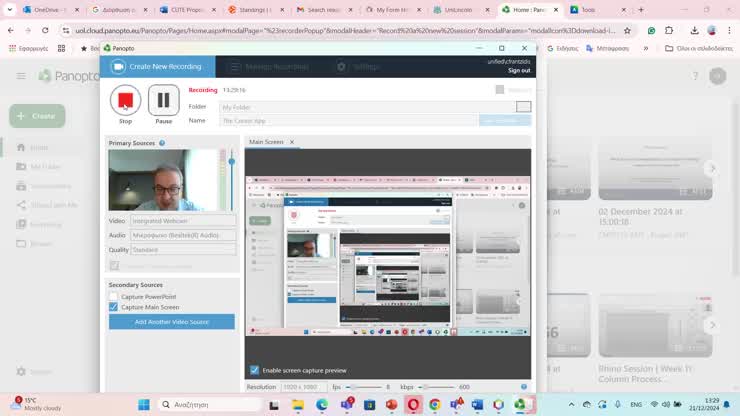This screenshot has width=740, height=416.
Task: Adjust the kbps bitrate slider
Action: point(436,387)
